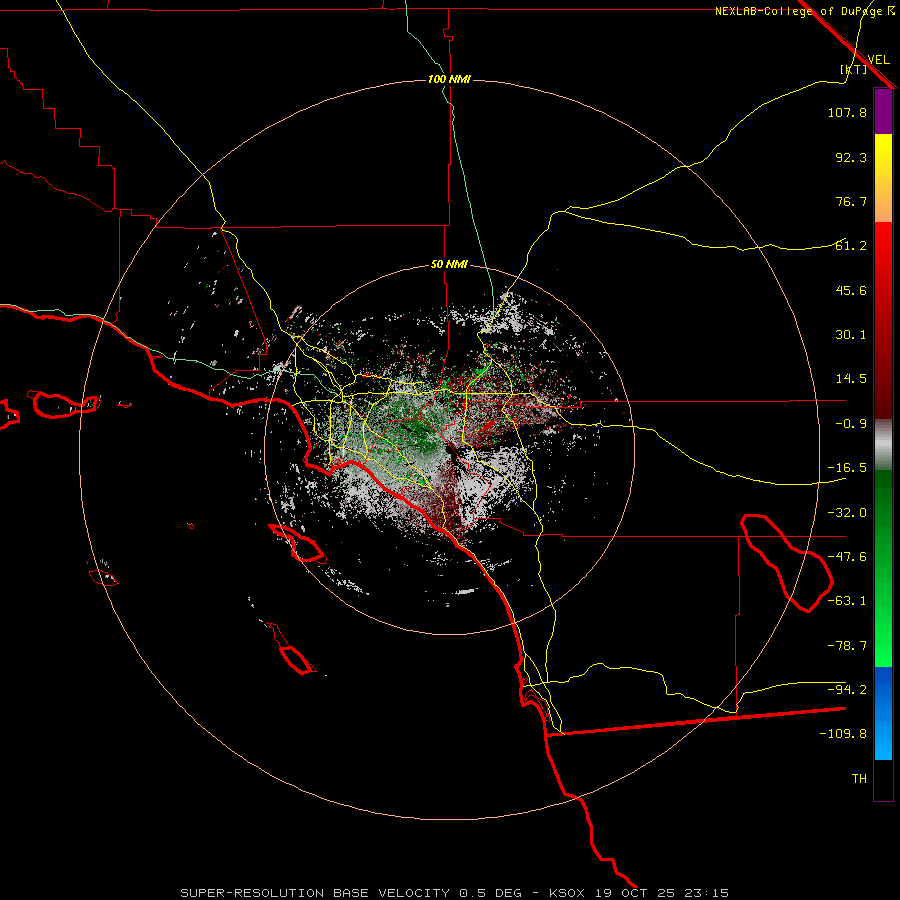This screenshot has height=900, width=900.
Task: Click the -78.7 velocity scale value
Action: click(847, 646)
